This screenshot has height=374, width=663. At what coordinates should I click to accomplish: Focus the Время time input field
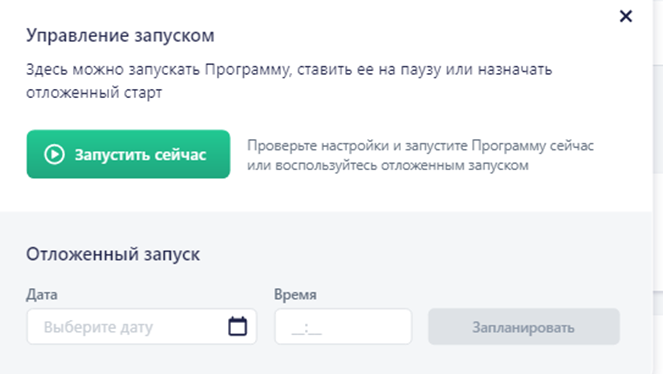click(343, 327)
